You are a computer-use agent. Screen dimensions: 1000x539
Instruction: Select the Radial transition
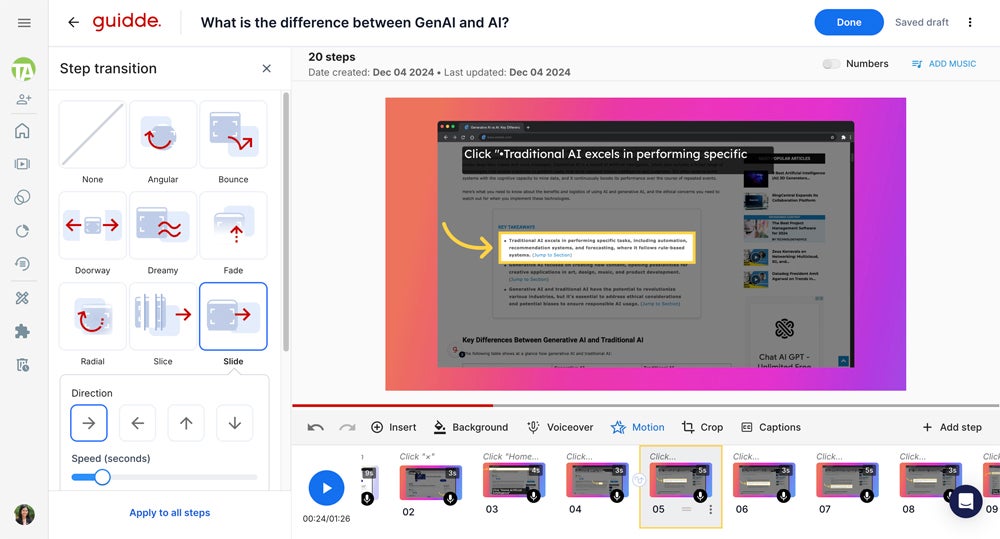pyautogui.click(x=92, y=316)
